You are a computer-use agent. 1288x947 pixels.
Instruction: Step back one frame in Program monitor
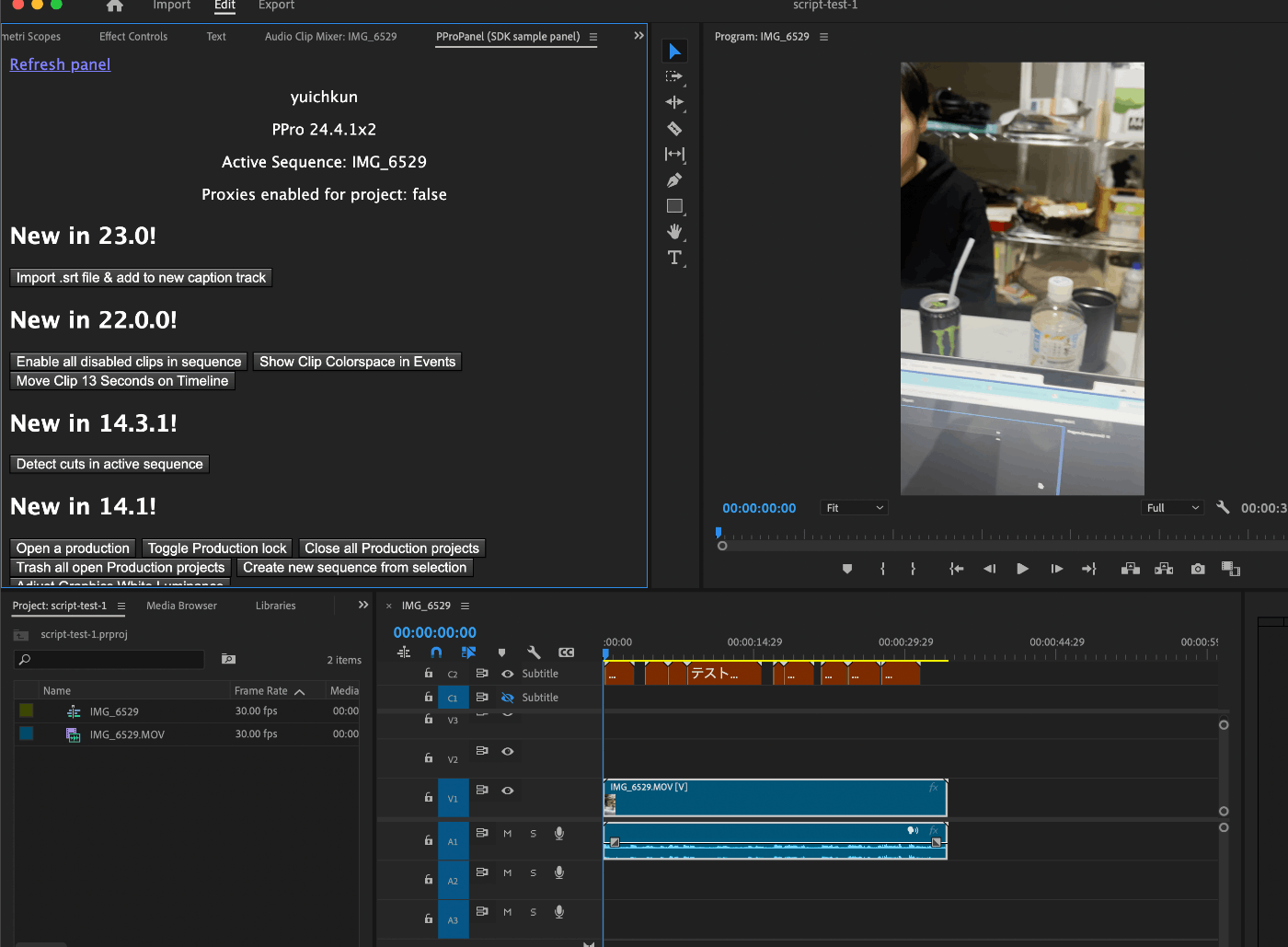(990, 569)
